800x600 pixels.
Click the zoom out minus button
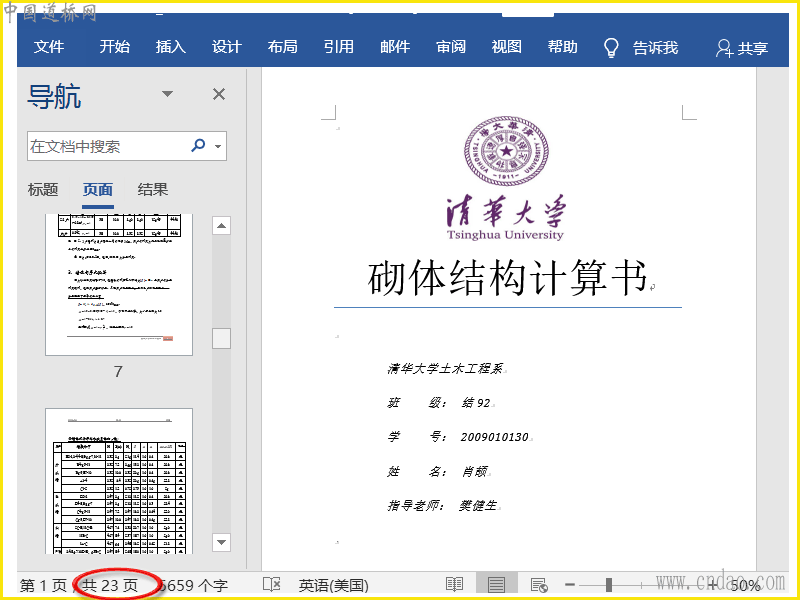click(570, 585)
